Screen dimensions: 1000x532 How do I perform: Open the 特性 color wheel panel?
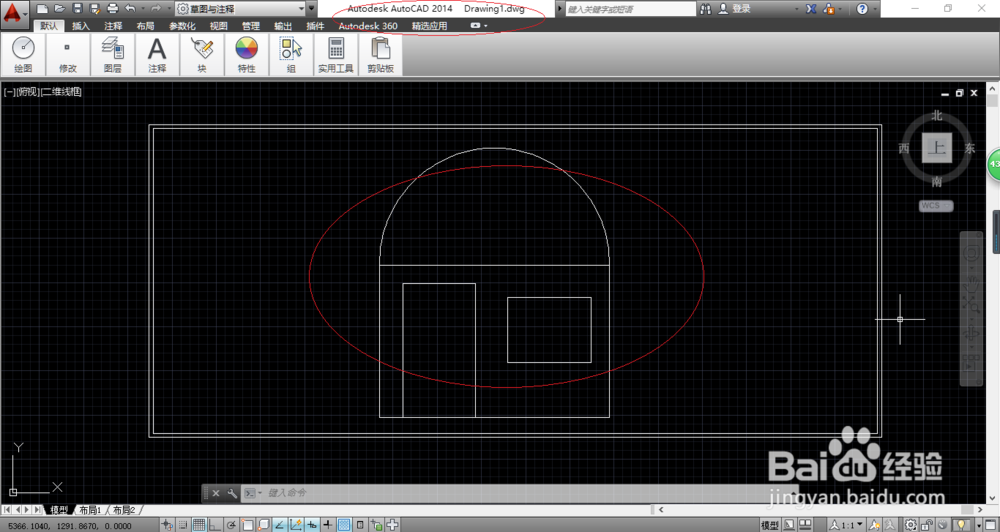(247, 55)
